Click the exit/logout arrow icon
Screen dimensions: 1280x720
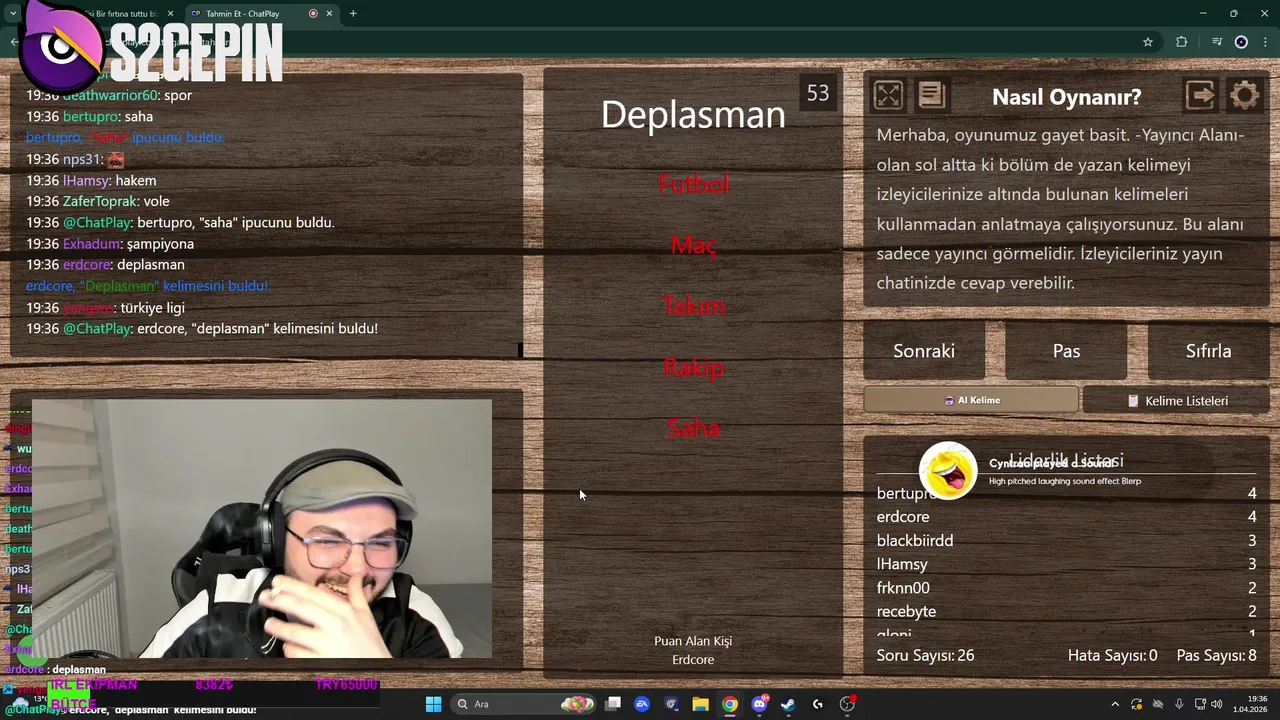1200,95
